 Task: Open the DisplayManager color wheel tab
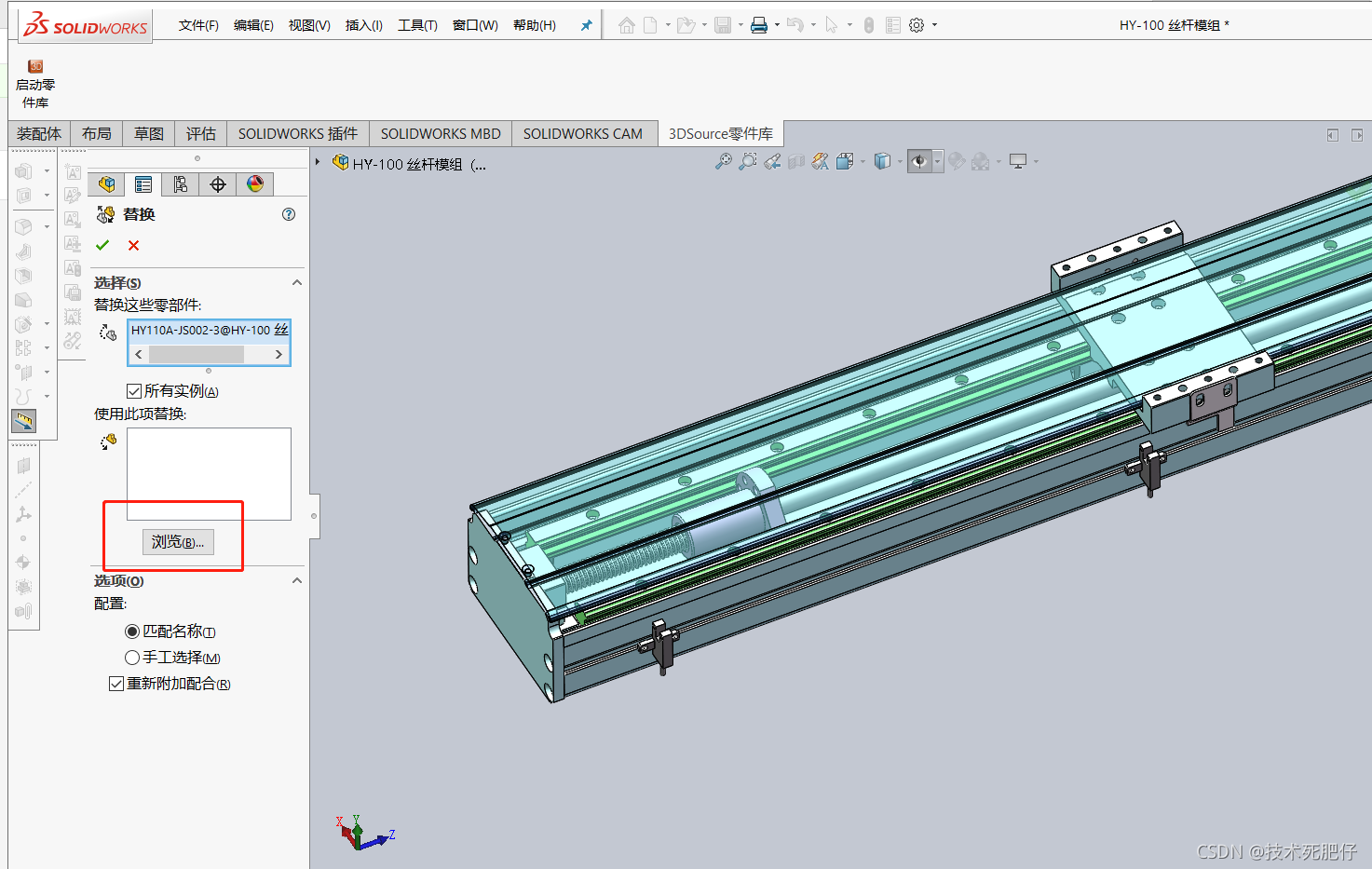click(x=254, y=184)
